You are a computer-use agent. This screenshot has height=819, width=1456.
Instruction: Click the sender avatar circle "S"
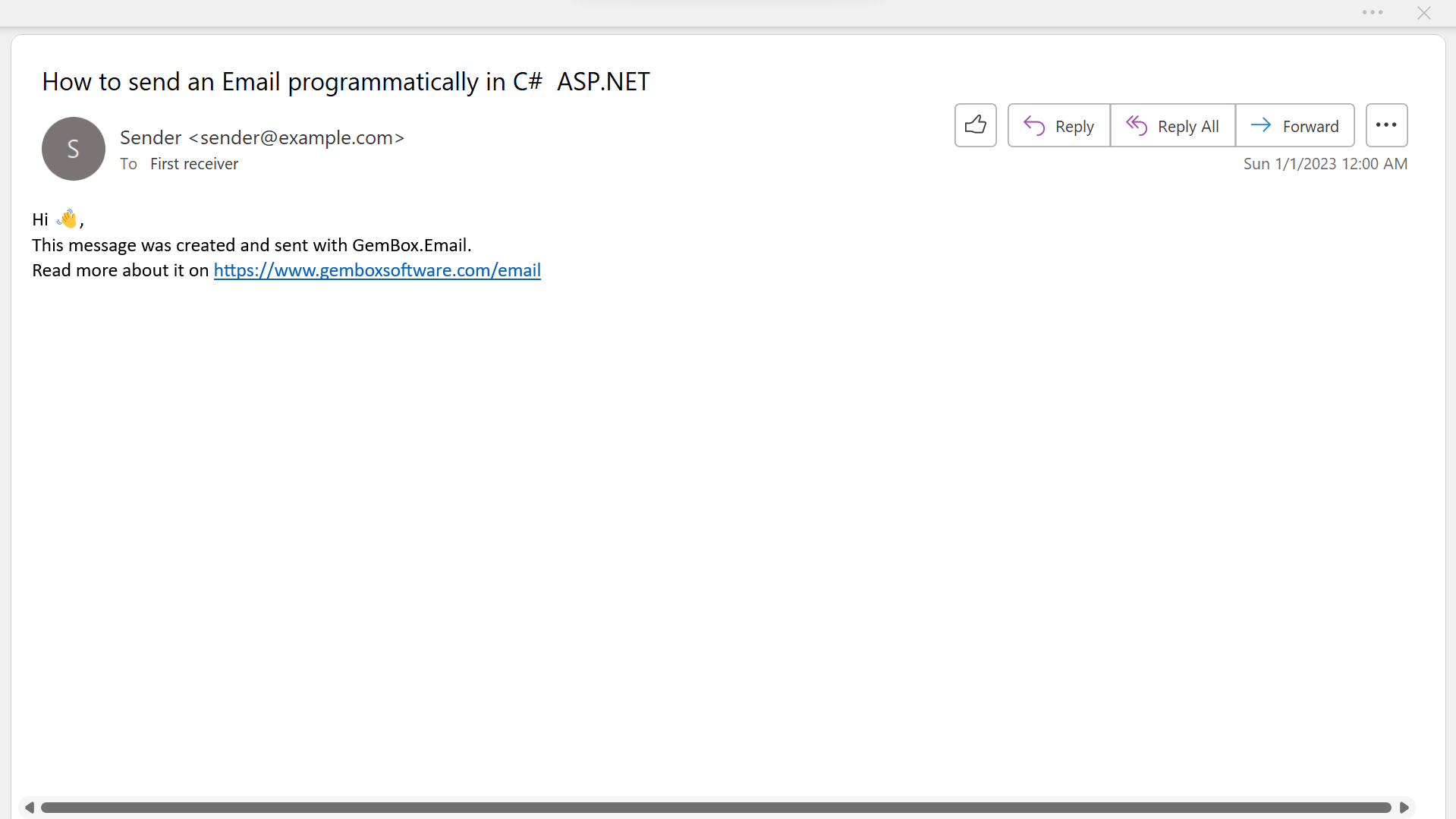click(74, 149)
